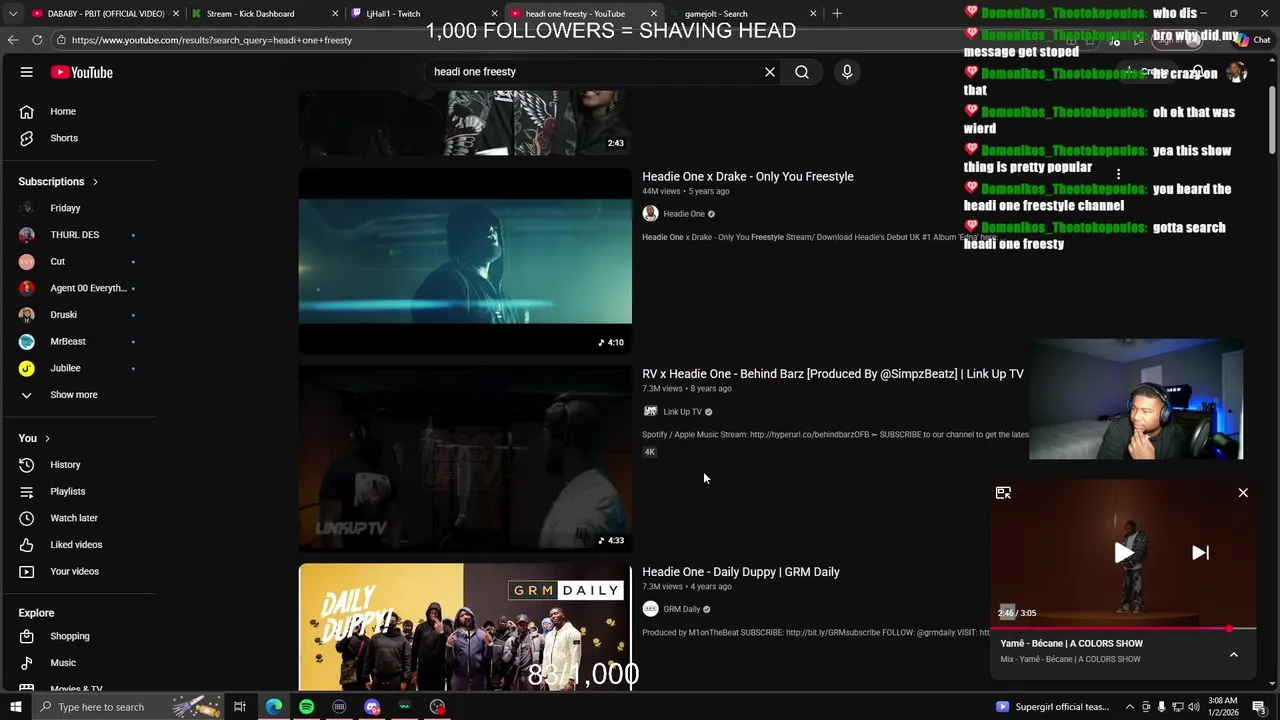Click the Behind Barz video thumbnail
This screenshot has width=1280, height=720.
tap(465, 459)
